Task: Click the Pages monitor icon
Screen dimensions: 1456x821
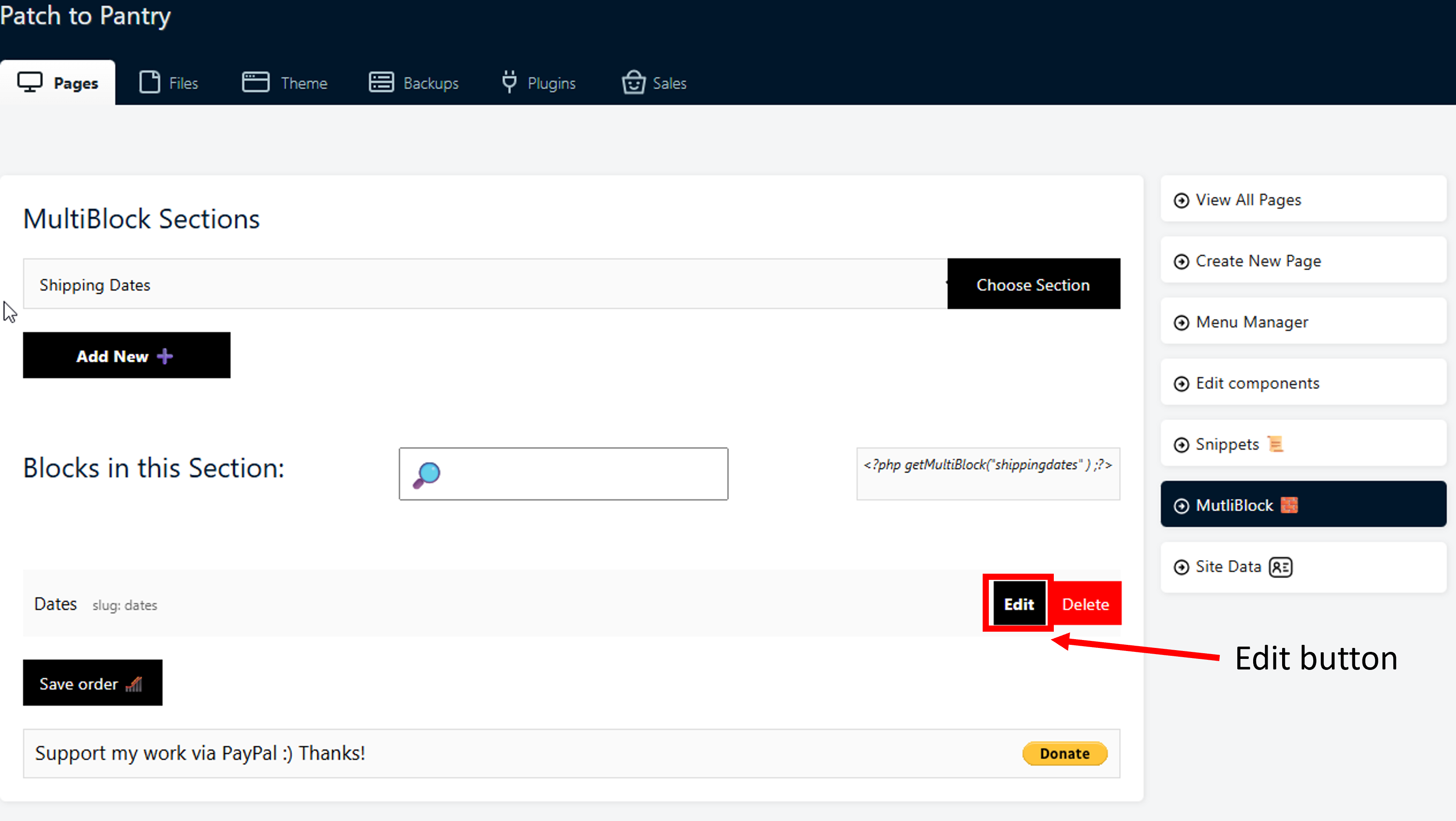Action: tap(29, 82)
